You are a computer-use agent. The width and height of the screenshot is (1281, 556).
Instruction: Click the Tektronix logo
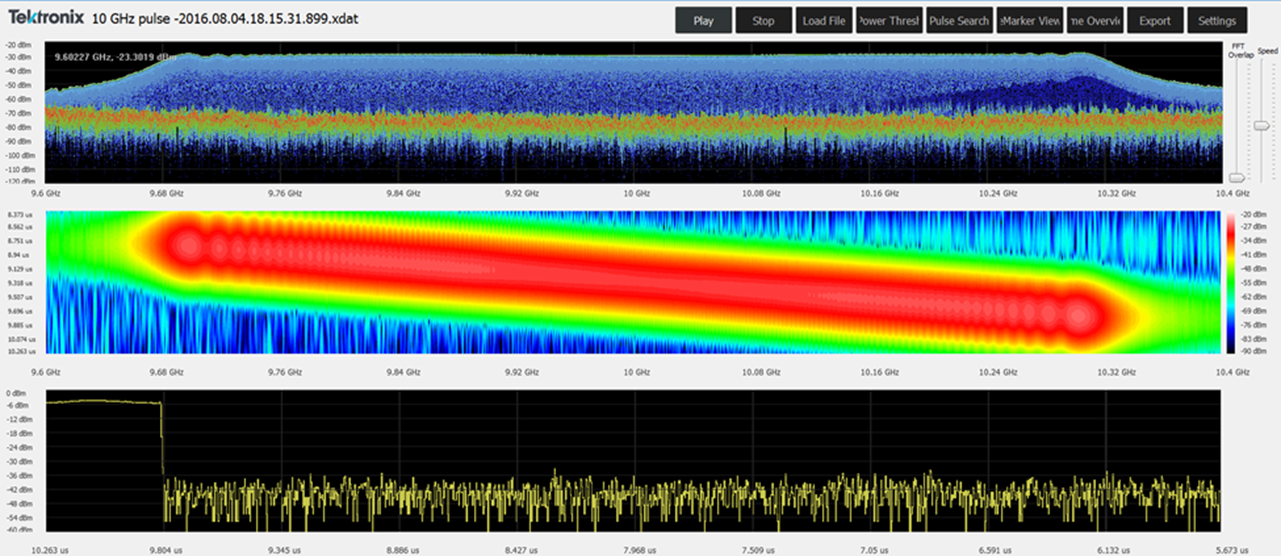pyautogui.click(x=45, y=17)
